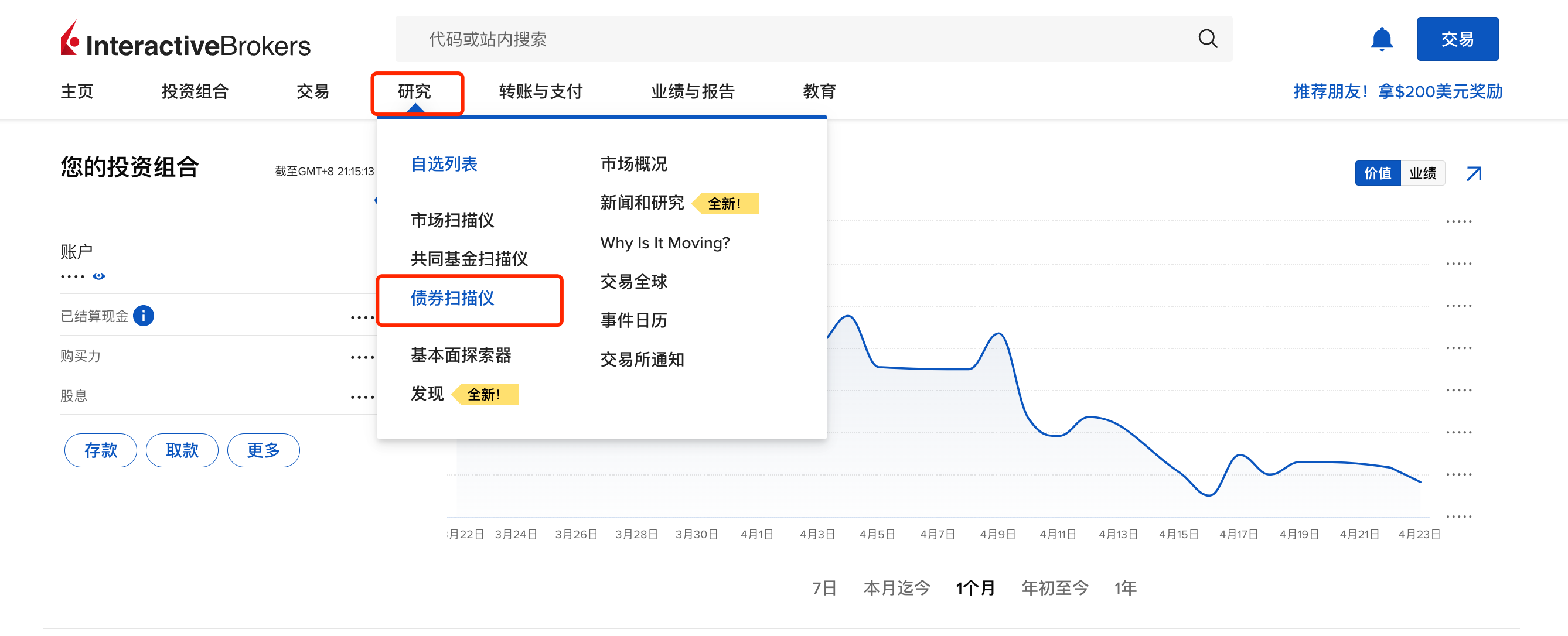
Task: Click the 存款 deposit button
Action: [100, 450]
